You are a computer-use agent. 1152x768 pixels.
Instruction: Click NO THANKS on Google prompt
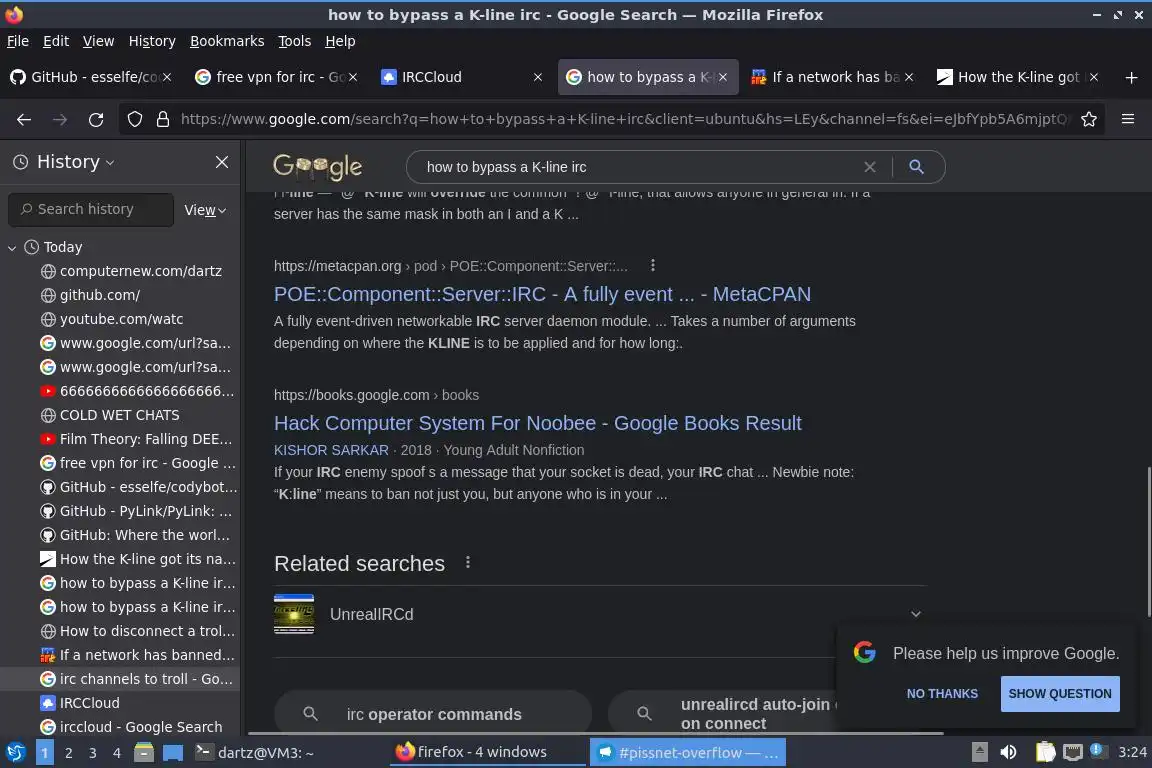click(x=942, y=694)
